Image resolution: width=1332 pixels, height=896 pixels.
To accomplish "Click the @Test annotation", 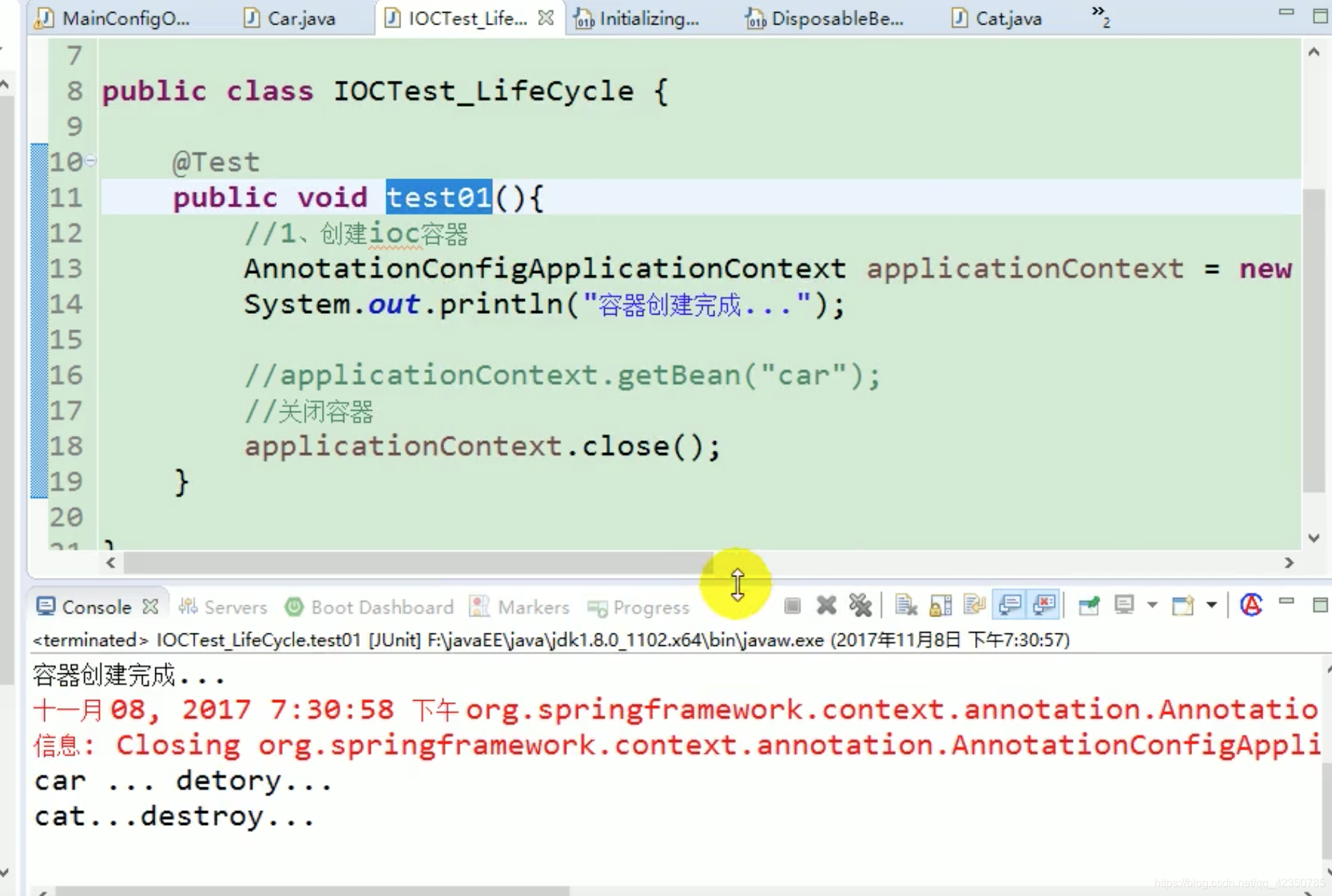I will [x=216, y=162].
